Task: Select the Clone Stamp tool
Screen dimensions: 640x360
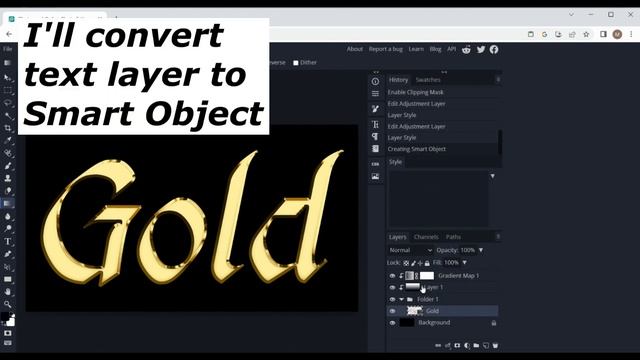Action: 7,178
